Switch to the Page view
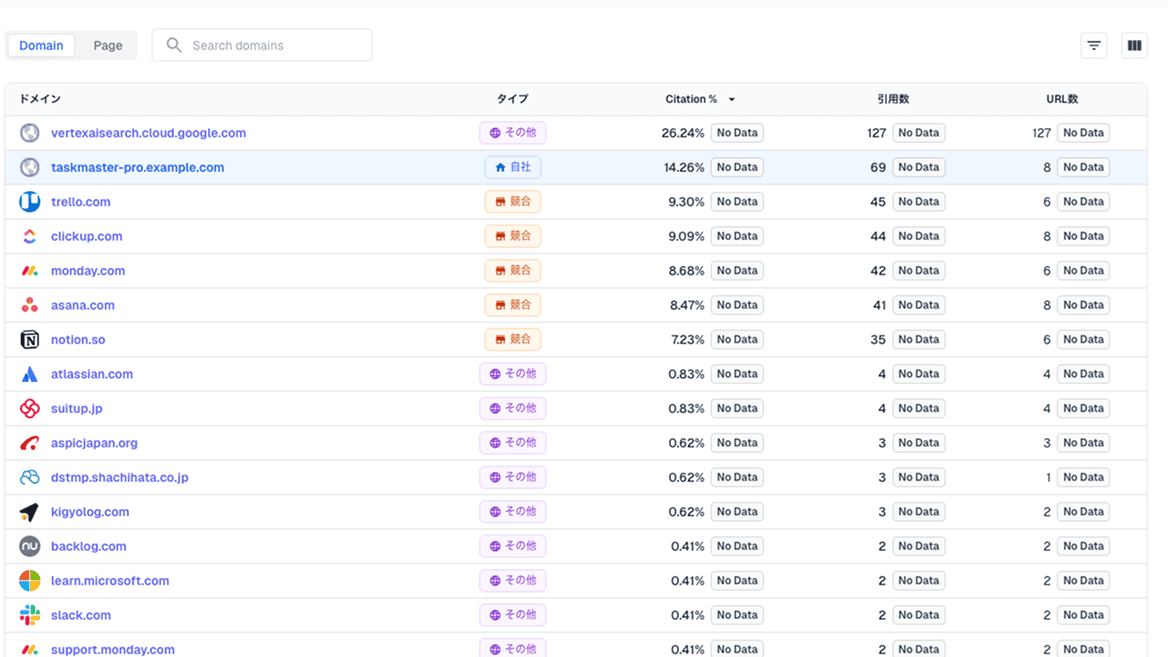The width and height of the screenshot is (1168, 657). coord(108,45)
